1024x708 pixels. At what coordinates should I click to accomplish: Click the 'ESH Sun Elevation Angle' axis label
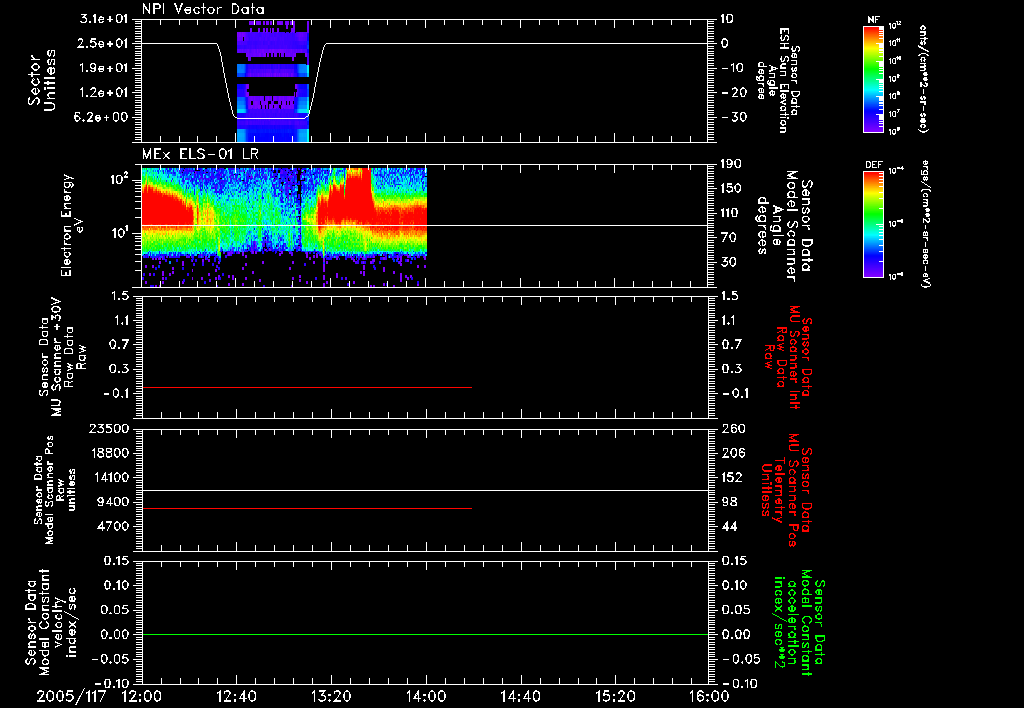pos(777,80)
